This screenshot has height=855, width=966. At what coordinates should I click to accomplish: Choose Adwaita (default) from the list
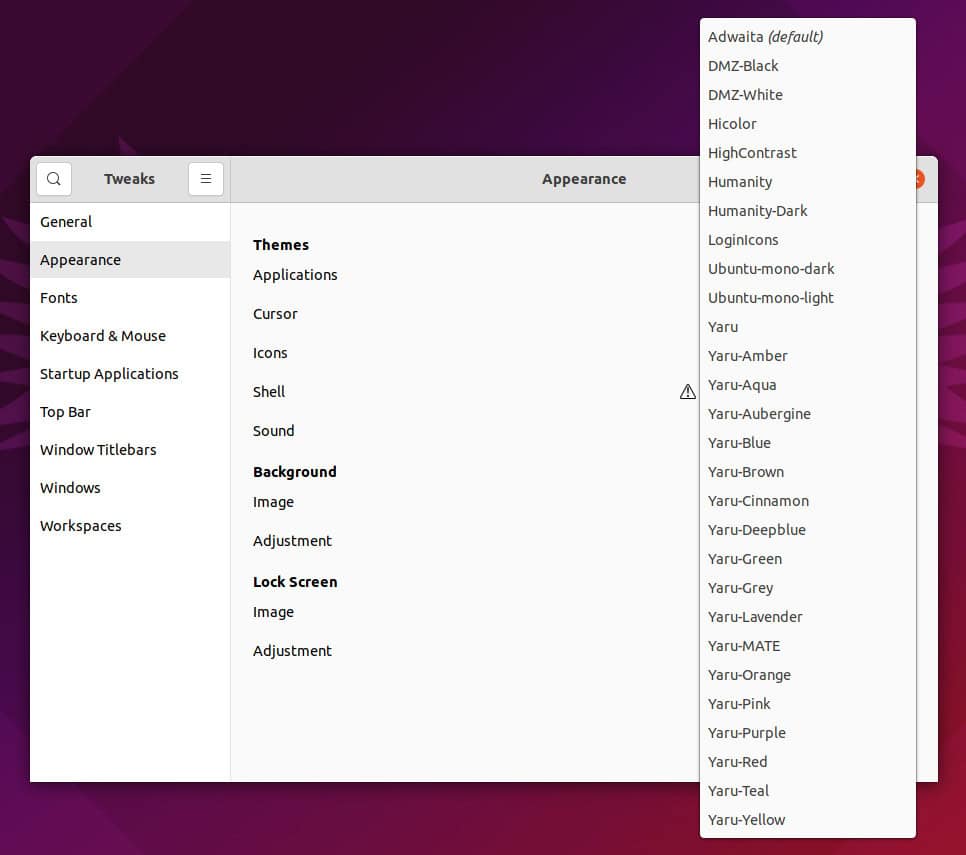point(808,37)
